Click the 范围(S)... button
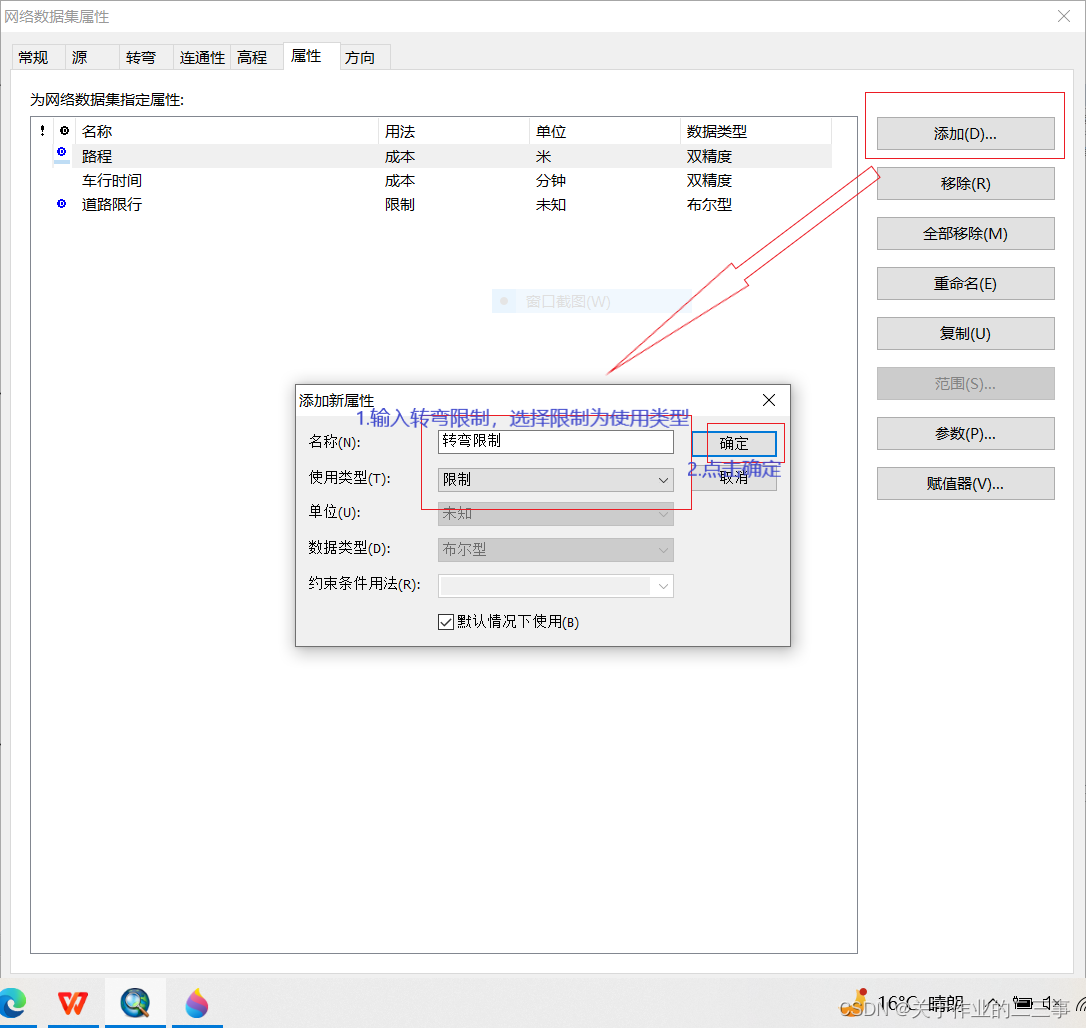 (x=965, y=383)
